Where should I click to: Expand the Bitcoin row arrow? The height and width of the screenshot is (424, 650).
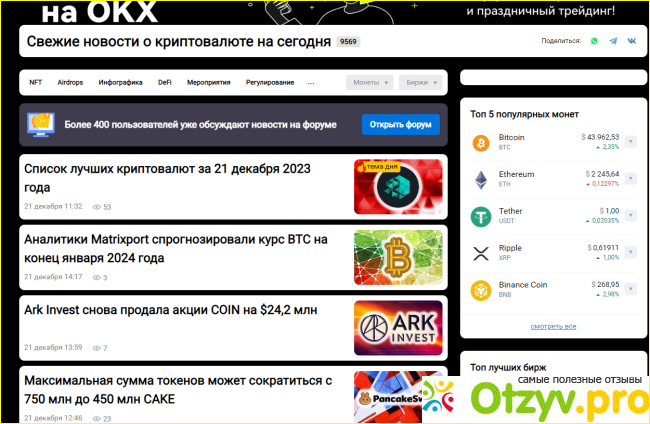(x=630, y=142)
